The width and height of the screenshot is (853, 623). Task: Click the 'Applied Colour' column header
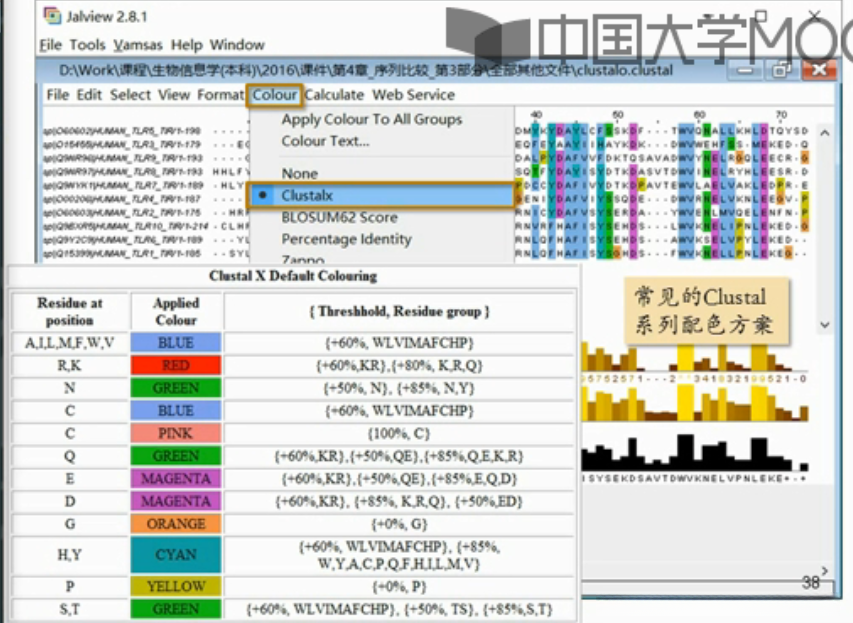pyautogui.click(x=176, y=311)
